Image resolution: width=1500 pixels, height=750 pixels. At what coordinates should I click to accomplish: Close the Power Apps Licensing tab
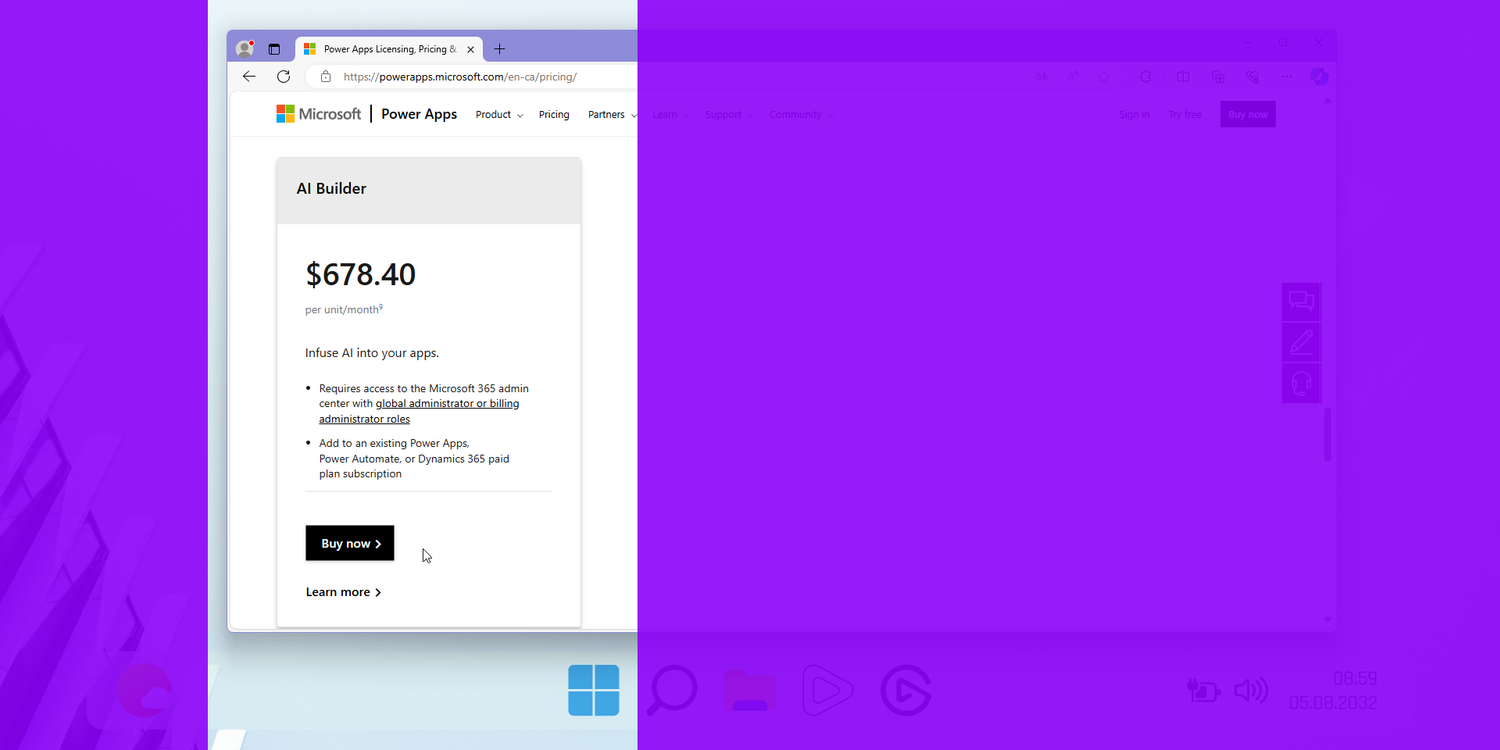(x=470, y=49)
